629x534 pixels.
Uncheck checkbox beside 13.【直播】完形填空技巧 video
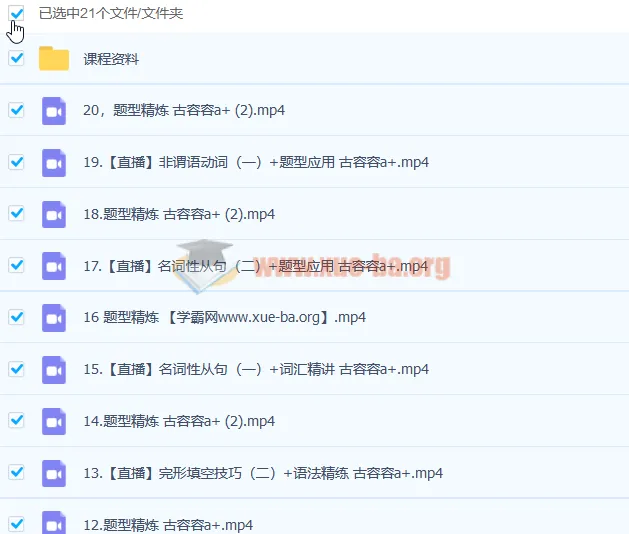pyautogui.click(x=16, y=472)
